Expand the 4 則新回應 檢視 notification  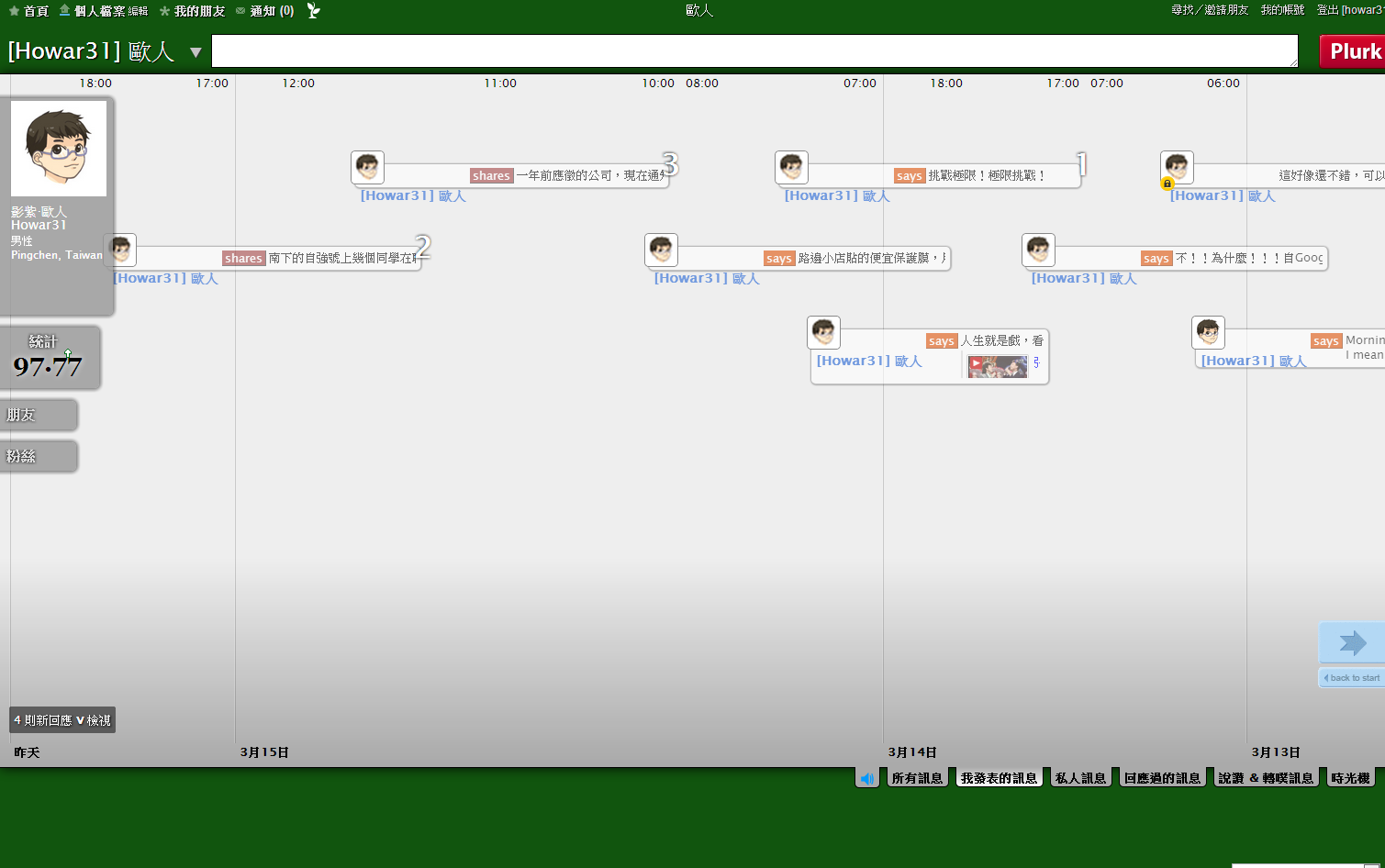click(x=62, y=720)
